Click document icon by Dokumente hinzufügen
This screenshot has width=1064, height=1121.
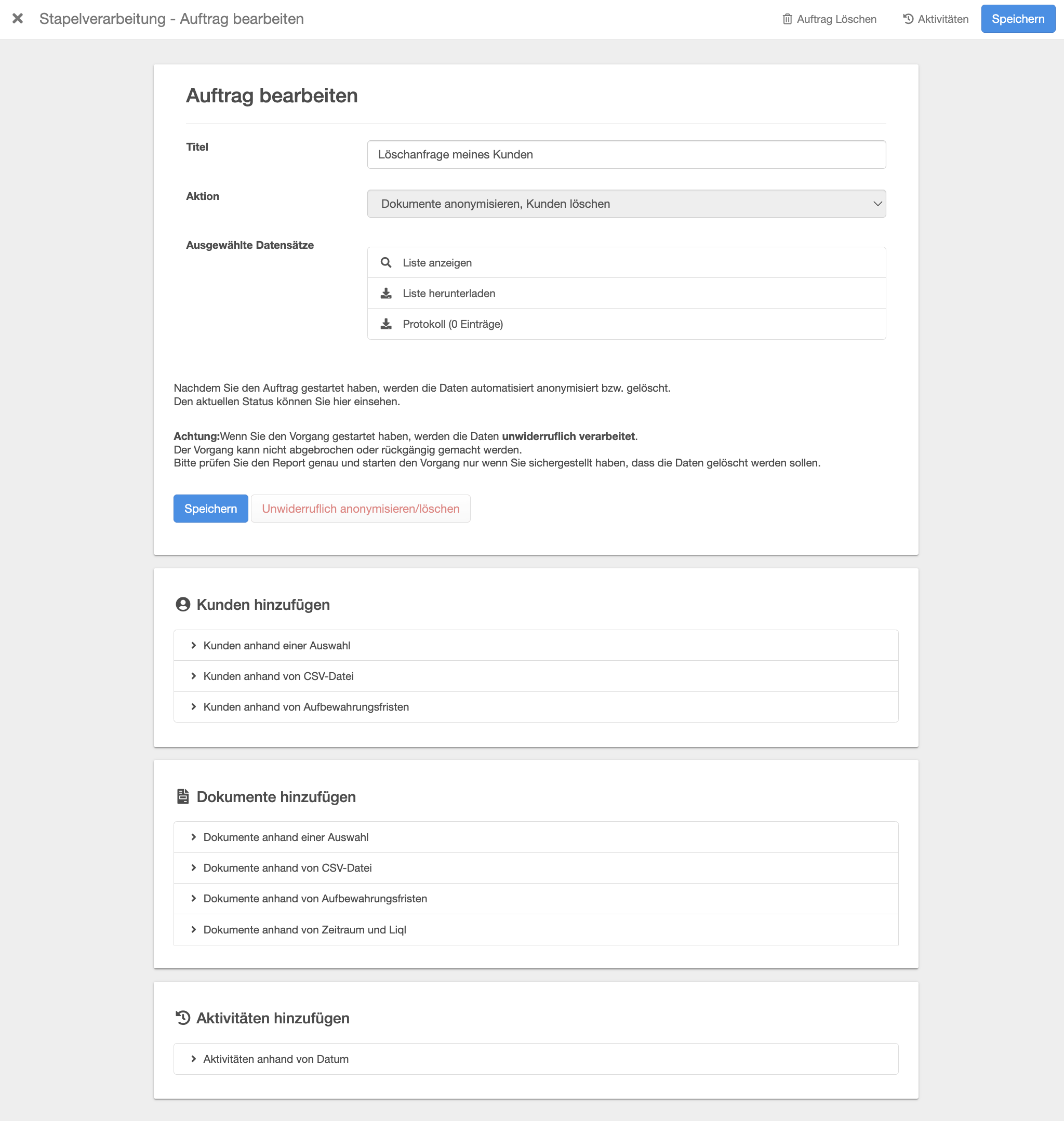click(183, 796)
